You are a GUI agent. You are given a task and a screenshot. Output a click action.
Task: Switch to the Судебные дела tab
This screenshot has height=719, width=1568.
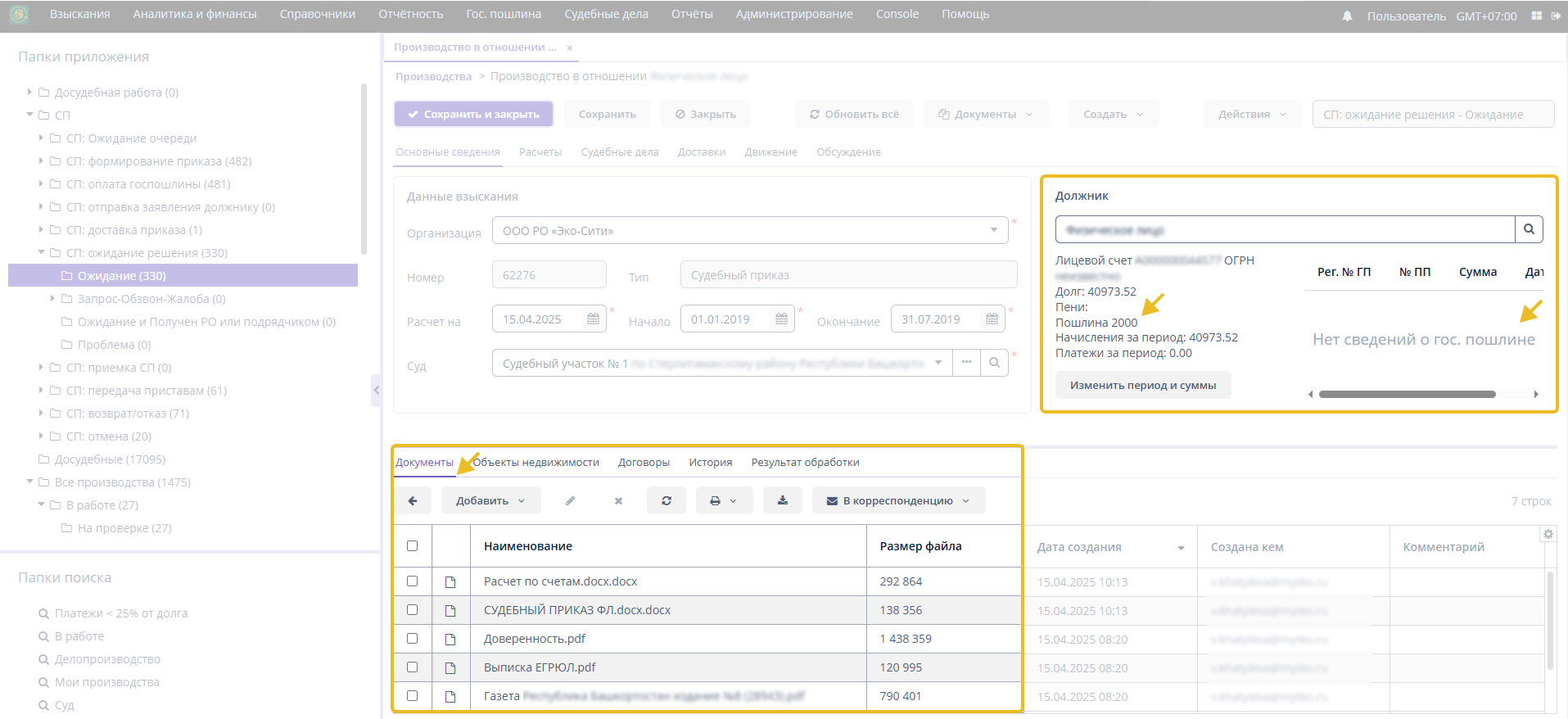point(619,151)
